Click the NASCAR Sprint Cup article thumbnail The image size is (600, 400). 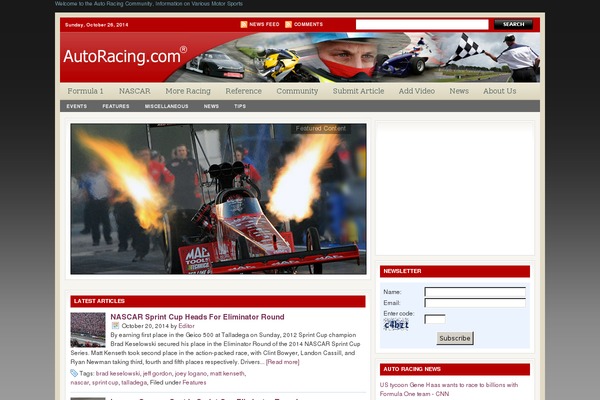click(x=88, y=330)
